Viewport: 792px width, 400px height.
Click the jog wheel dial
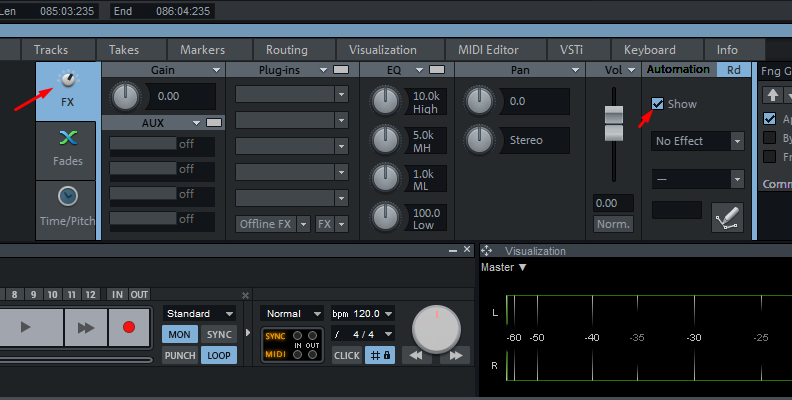[x=436, y=329]
